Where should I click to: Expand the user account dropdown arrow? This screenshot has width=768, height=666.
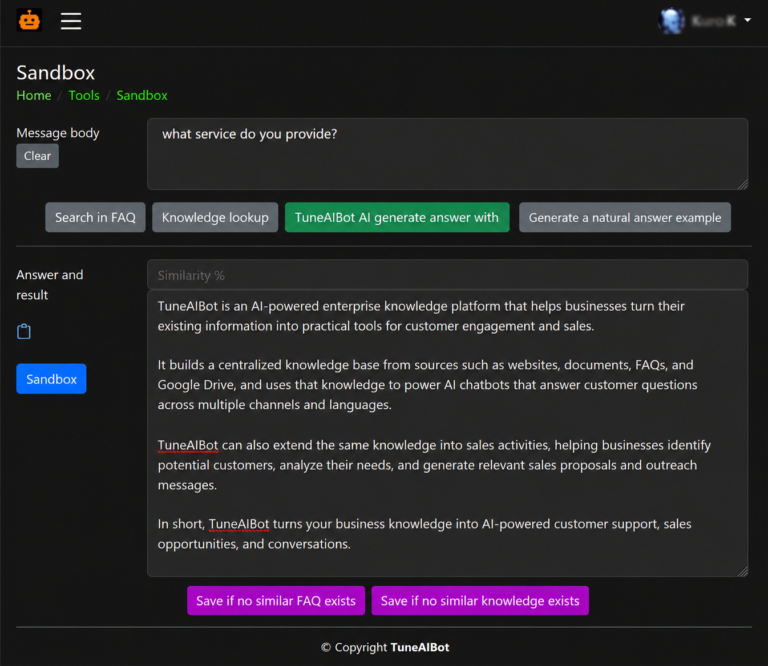pyautogui.click(x=747, y=20)
